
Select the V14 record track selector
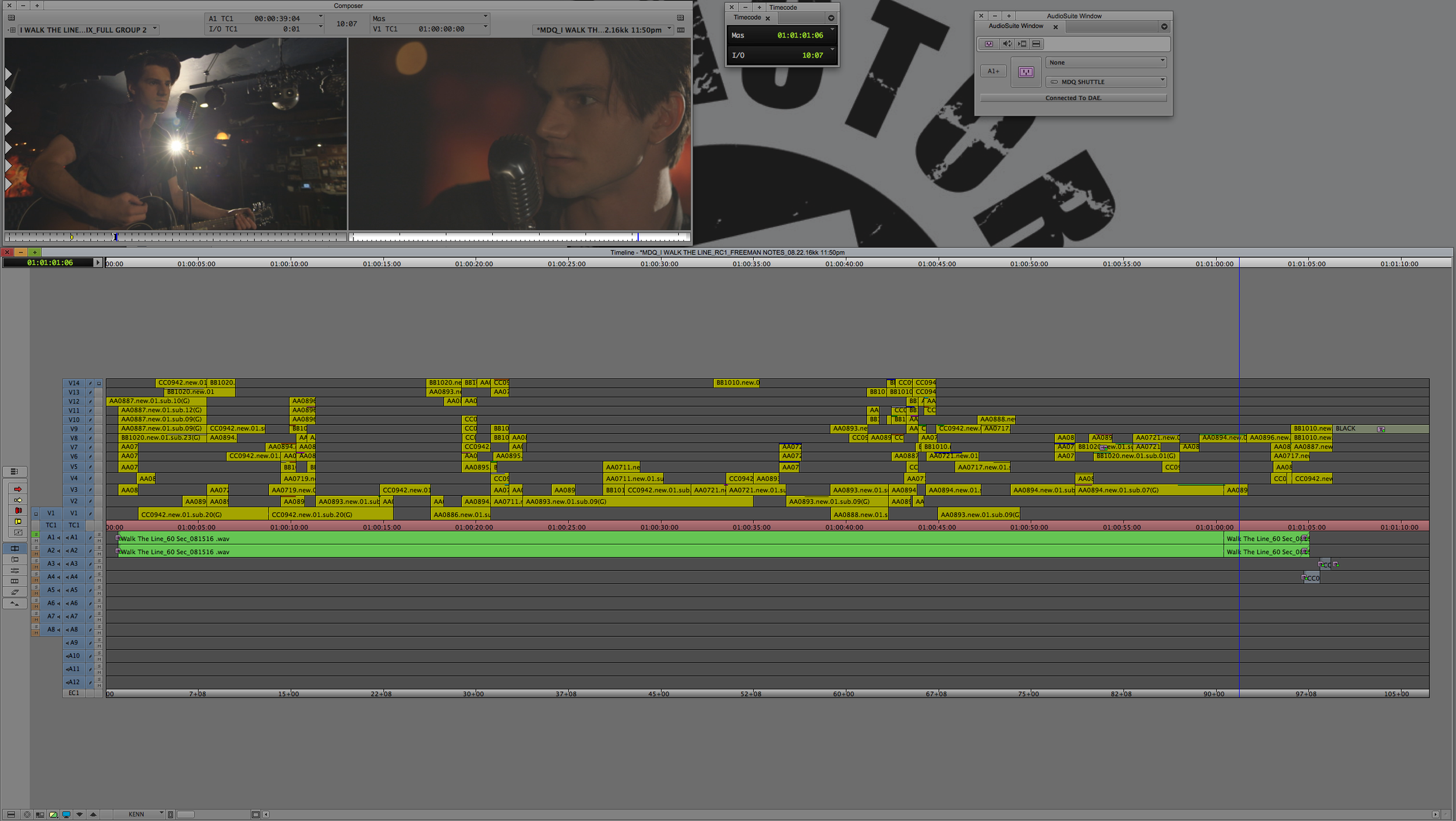tap(74, 383)
